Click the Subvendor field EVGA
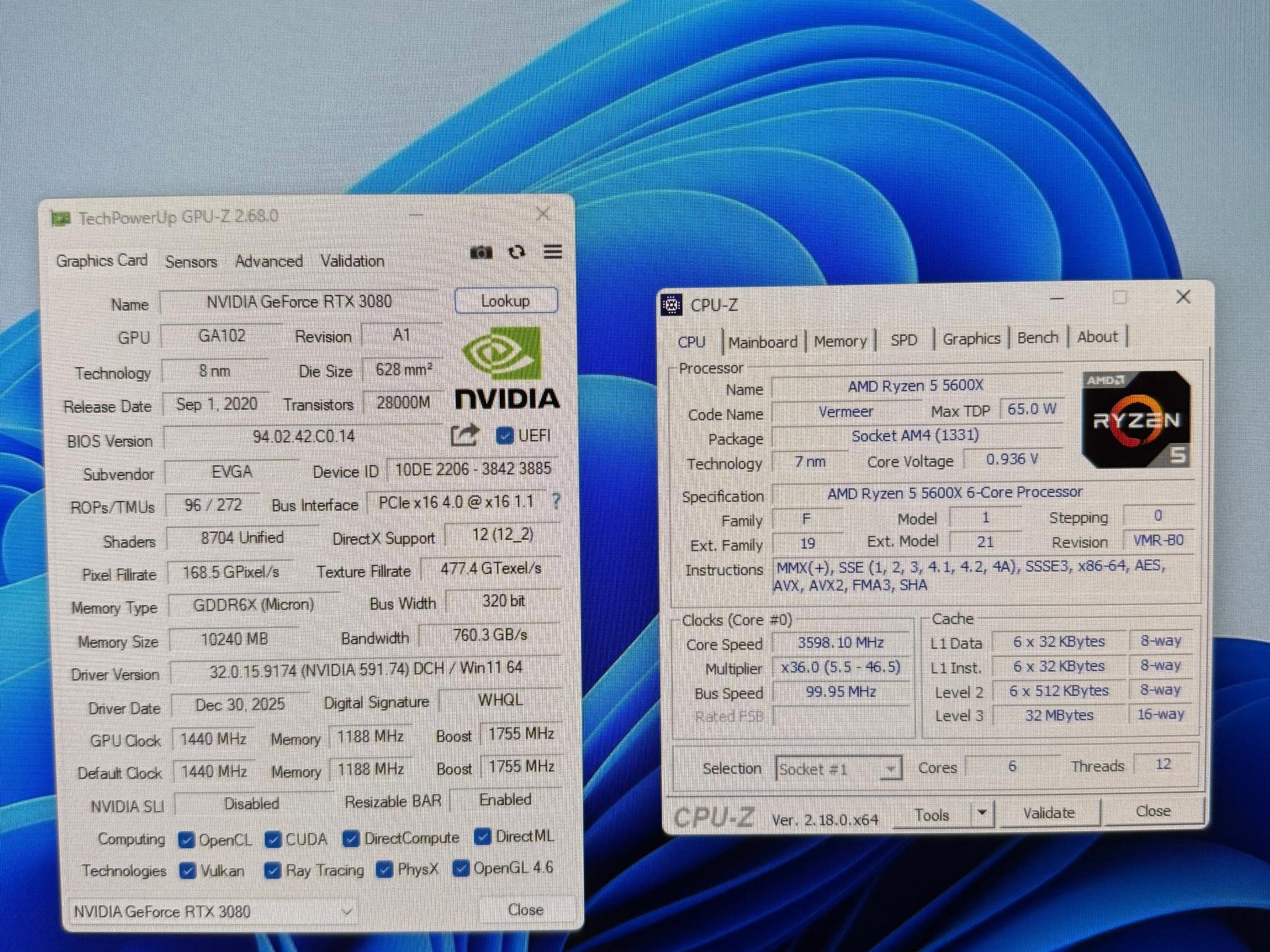Screen dimensions: 1270x952 pos(231,472)
